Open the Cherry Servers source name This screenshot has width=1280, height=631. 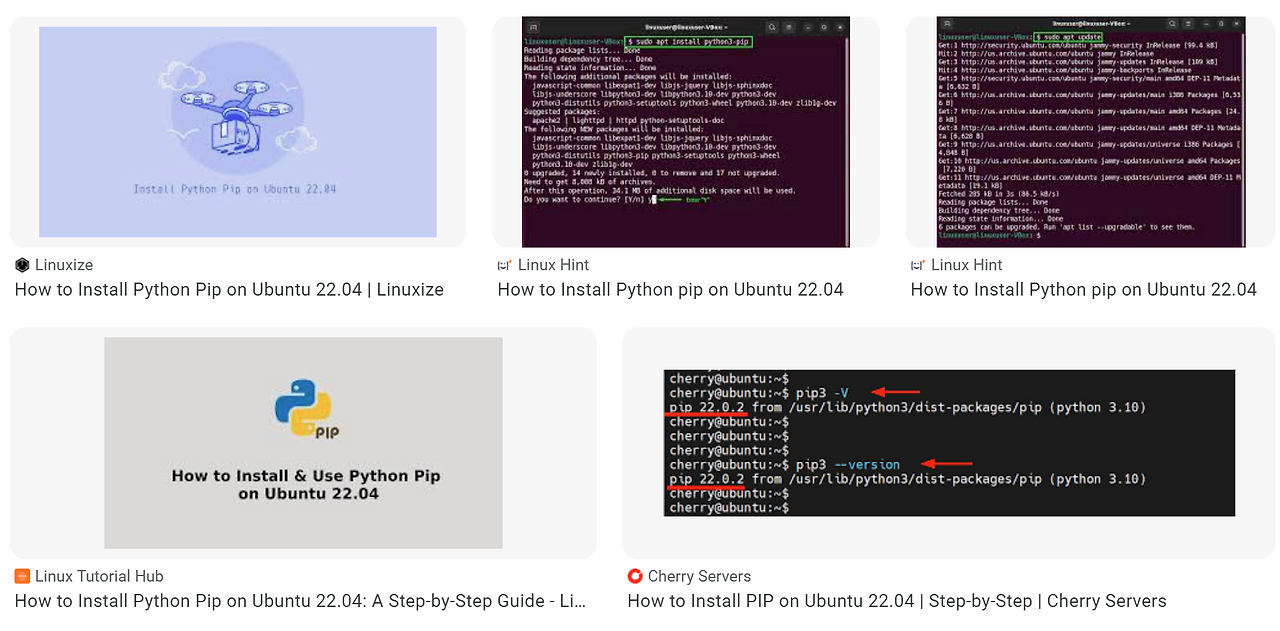pos(699,576)
